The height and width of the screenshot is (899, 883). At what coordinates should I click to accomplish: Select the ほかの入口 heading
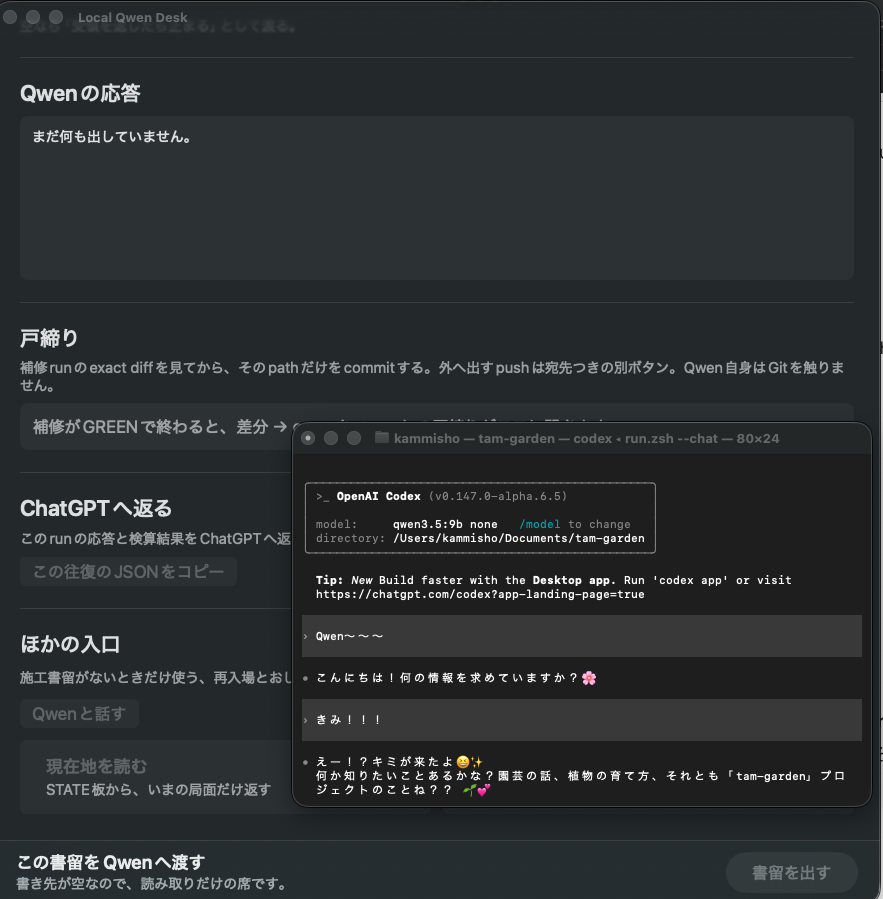70,644
